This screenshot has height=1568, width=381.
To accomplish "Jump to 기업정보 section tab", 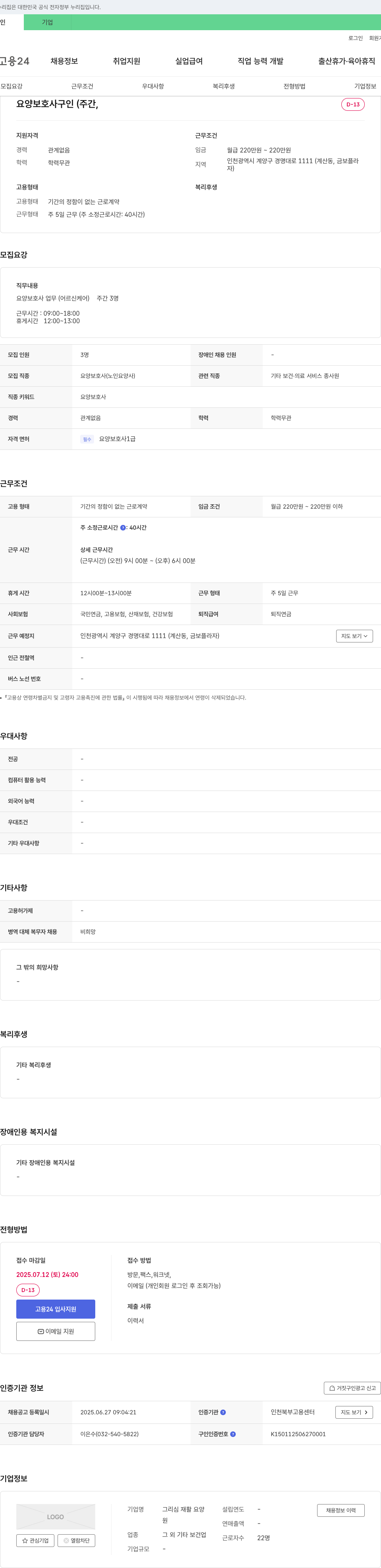I will [365, 87].
